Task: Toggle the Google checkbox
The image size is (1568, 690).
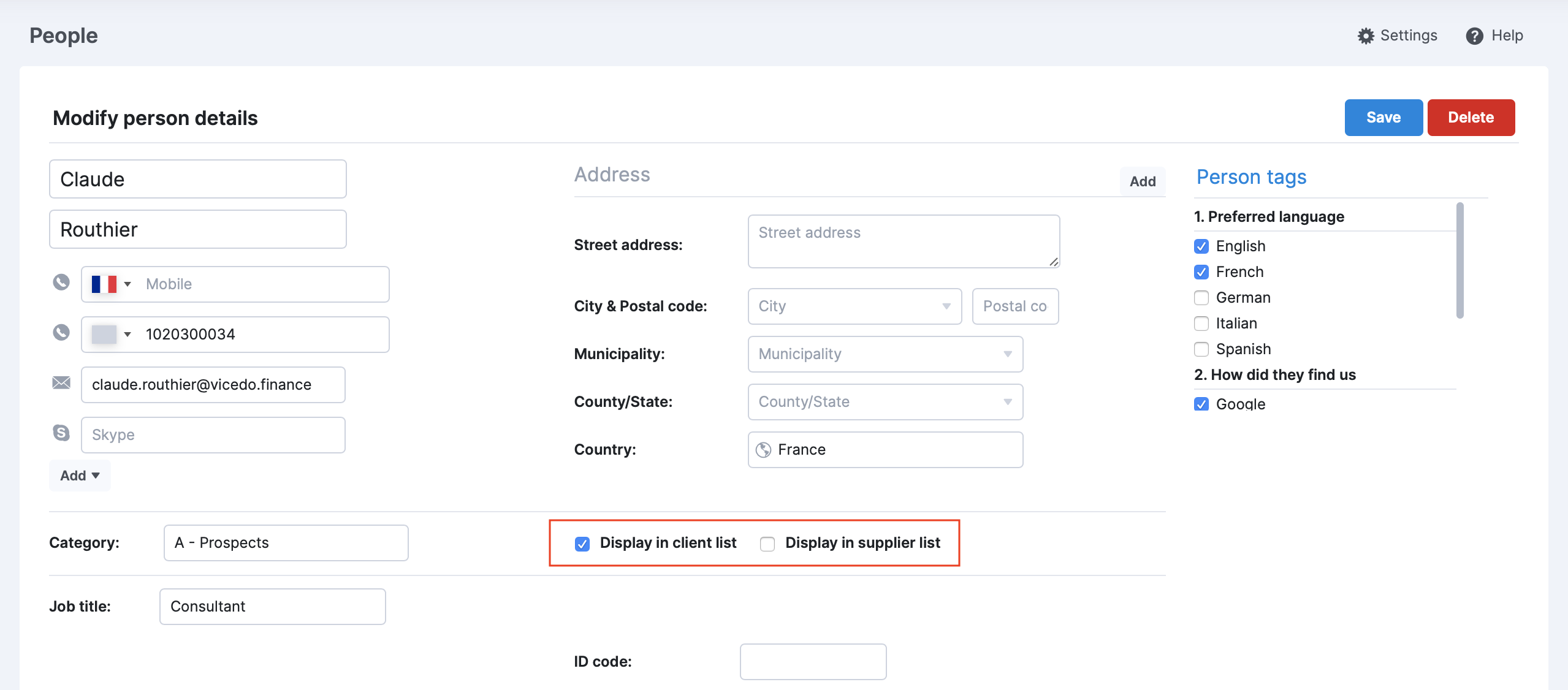Action: pyautogui.click(x=1201, y=404)
